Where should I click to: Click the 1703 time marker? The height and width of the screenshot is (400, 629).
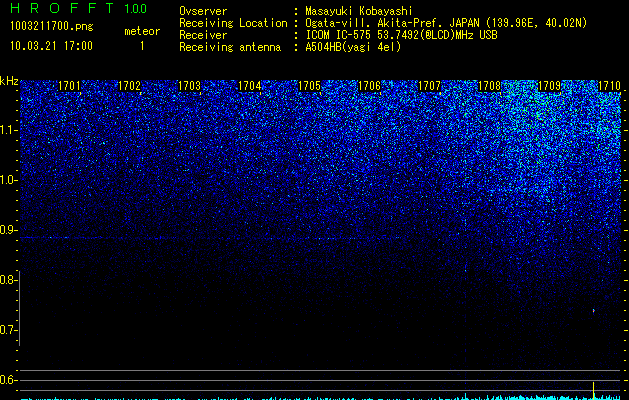pos(189,86)
